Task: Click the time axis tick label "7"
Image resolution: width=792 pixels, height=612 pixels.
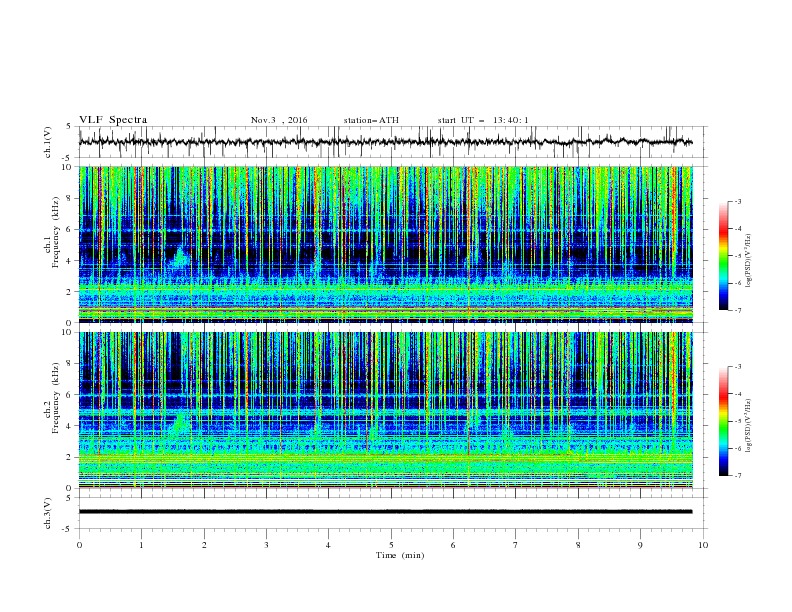Action: [x=515, y=545]
